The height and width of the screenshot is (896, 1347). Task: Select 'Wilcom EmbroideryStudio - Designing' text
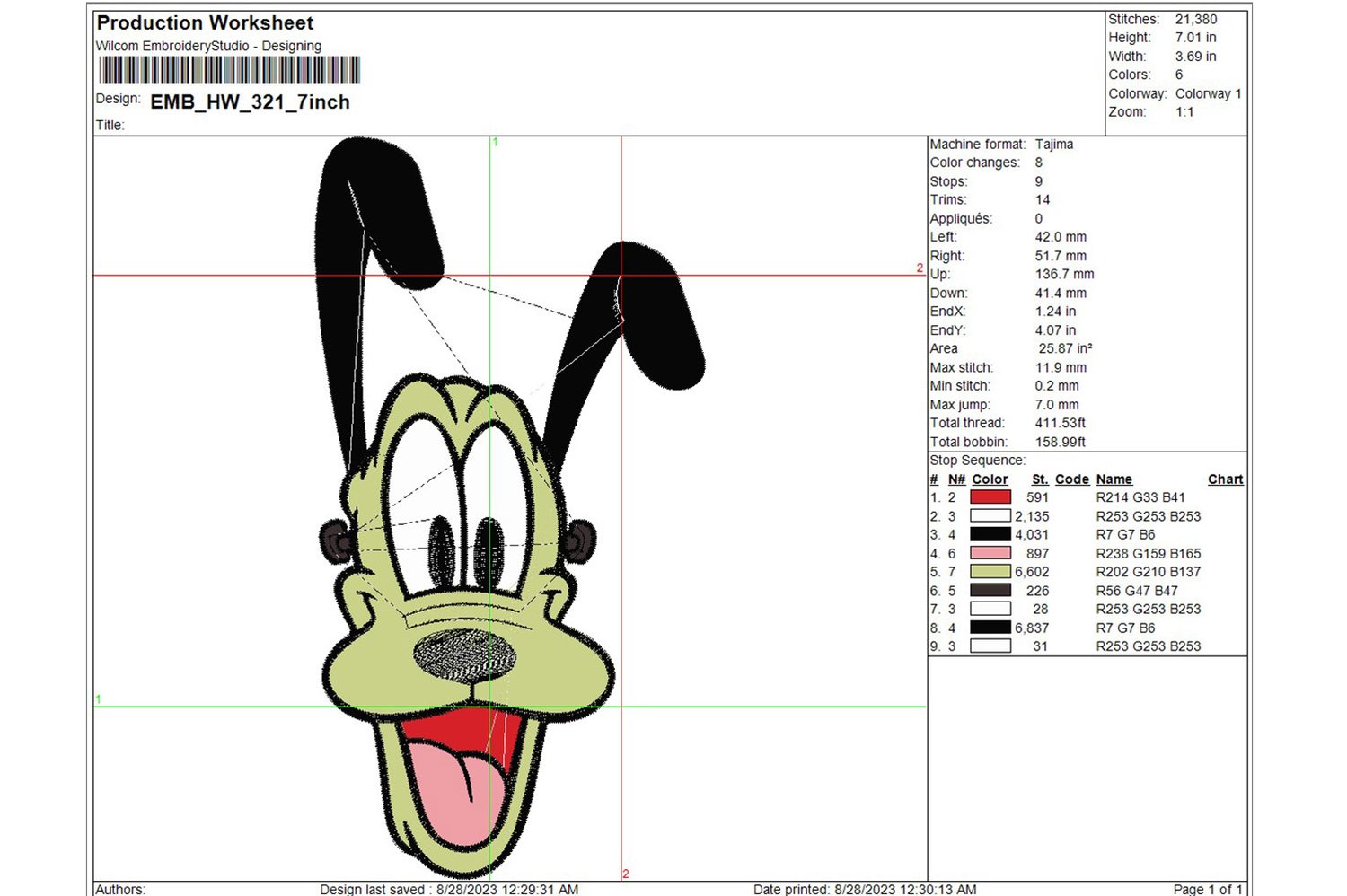click(x=208, y=46)
